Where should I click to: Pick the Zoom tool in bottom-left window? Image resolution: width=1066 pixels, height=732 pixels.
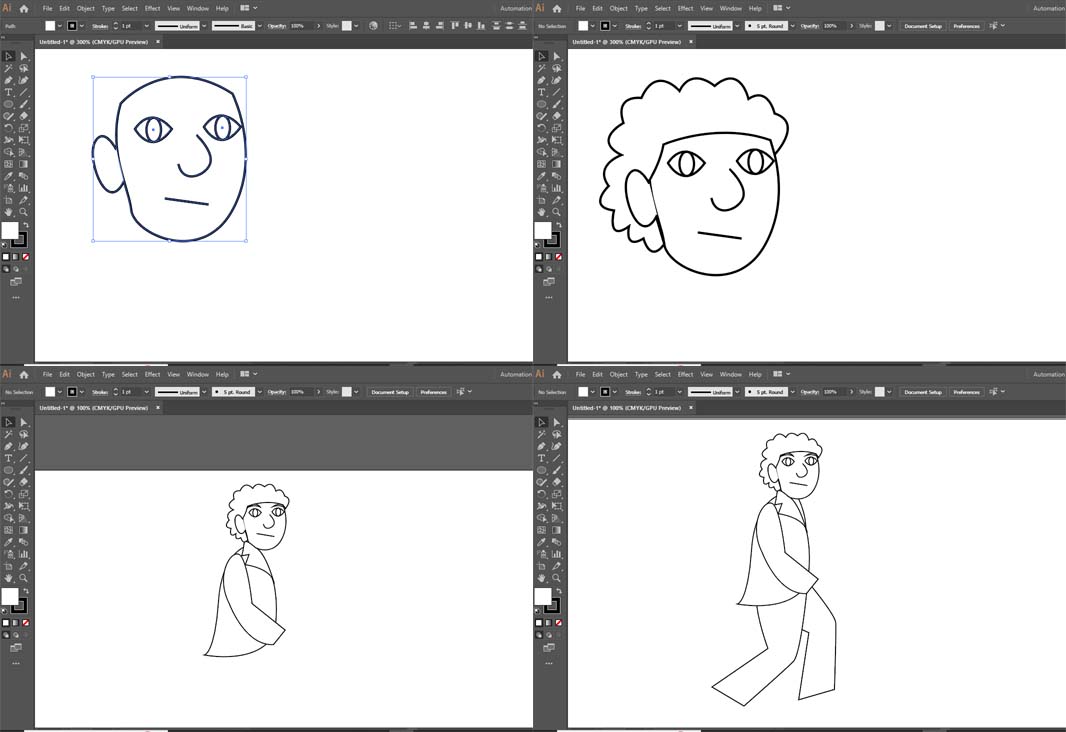pyautogui.click(x=24, y=578)
